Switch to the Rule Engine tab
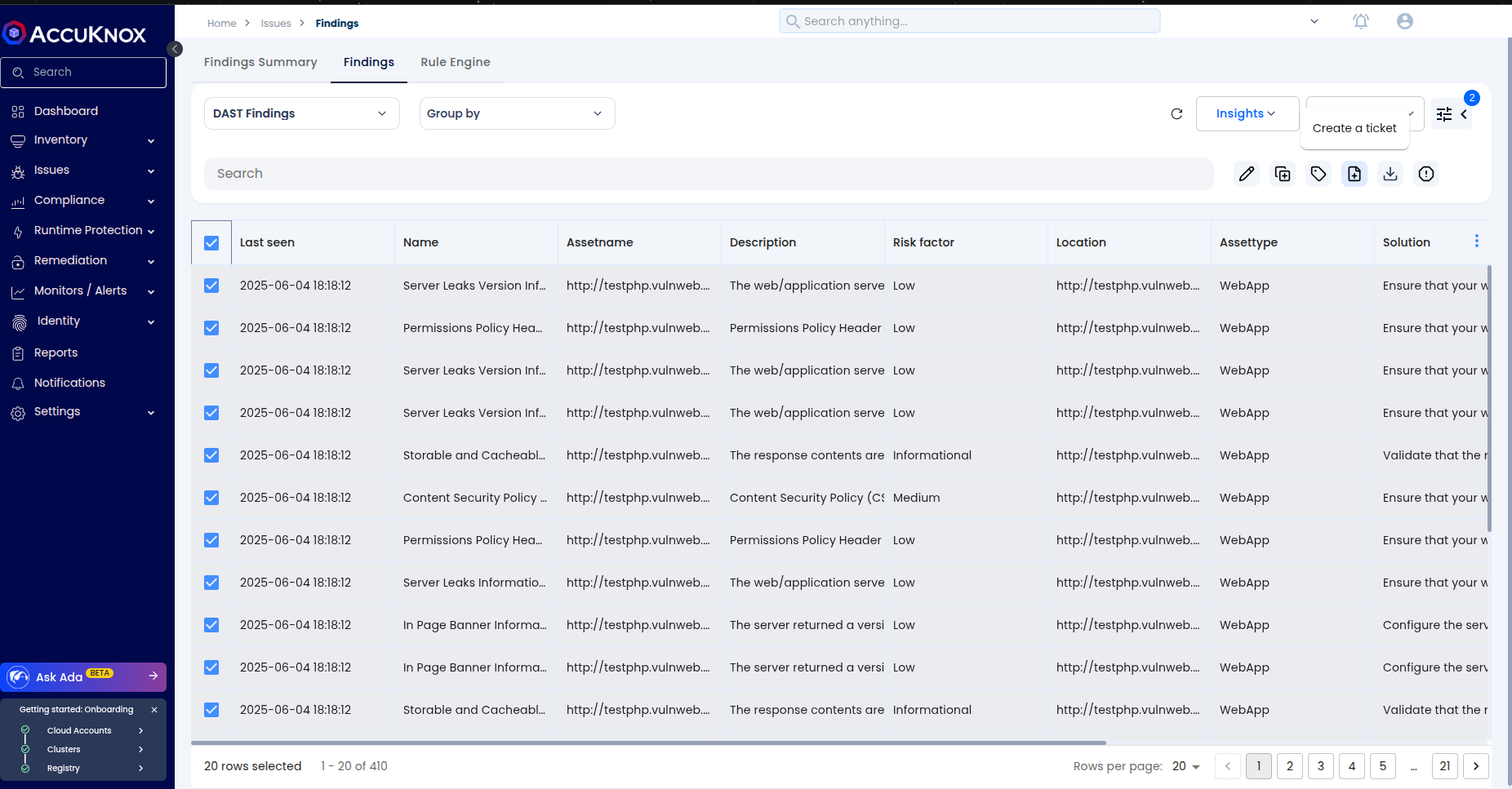This screenshot has height=789, width=1512. click(456, 62)
